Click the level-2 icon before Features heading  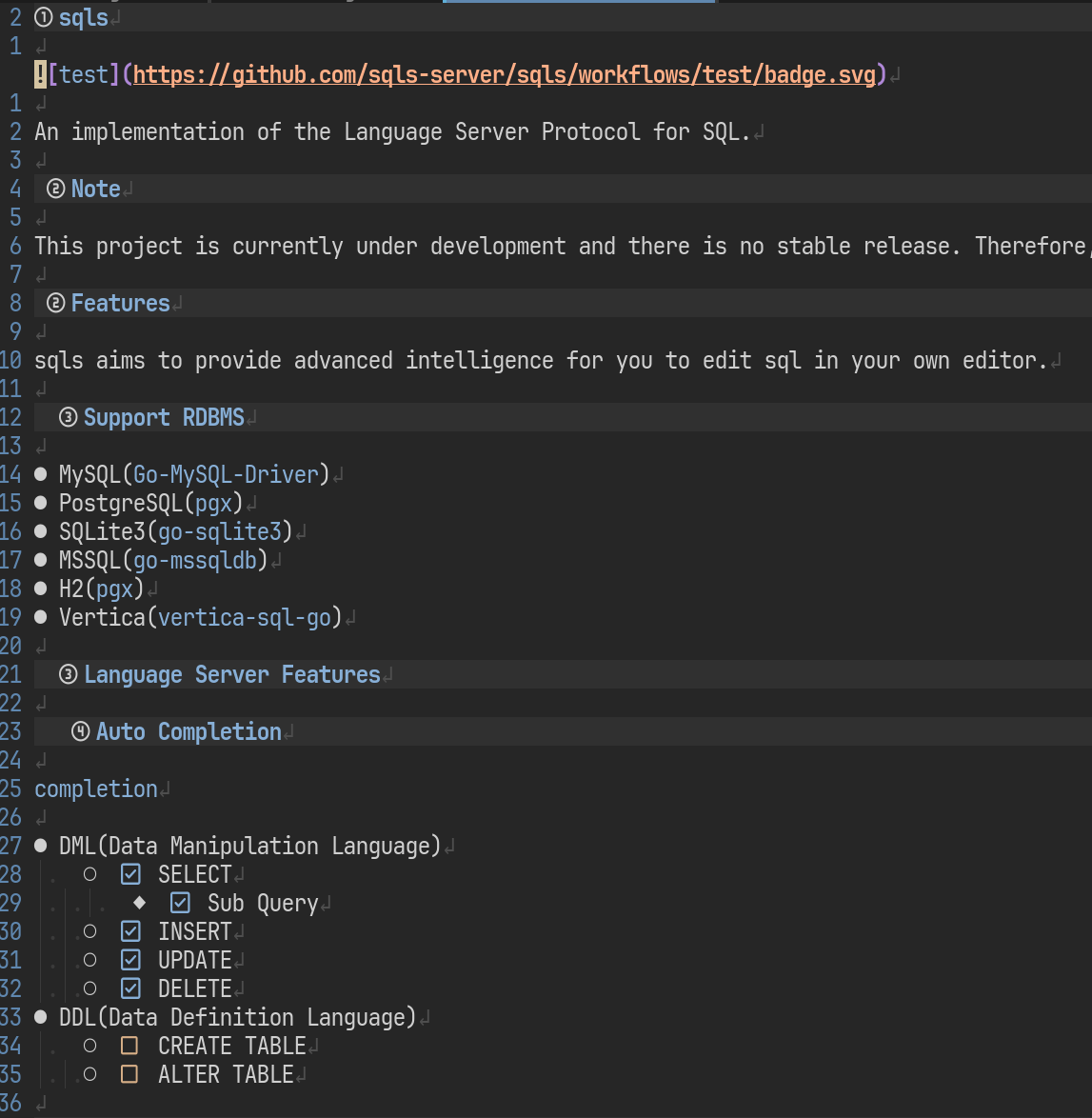pyautogui.click(x=56, y=303)
